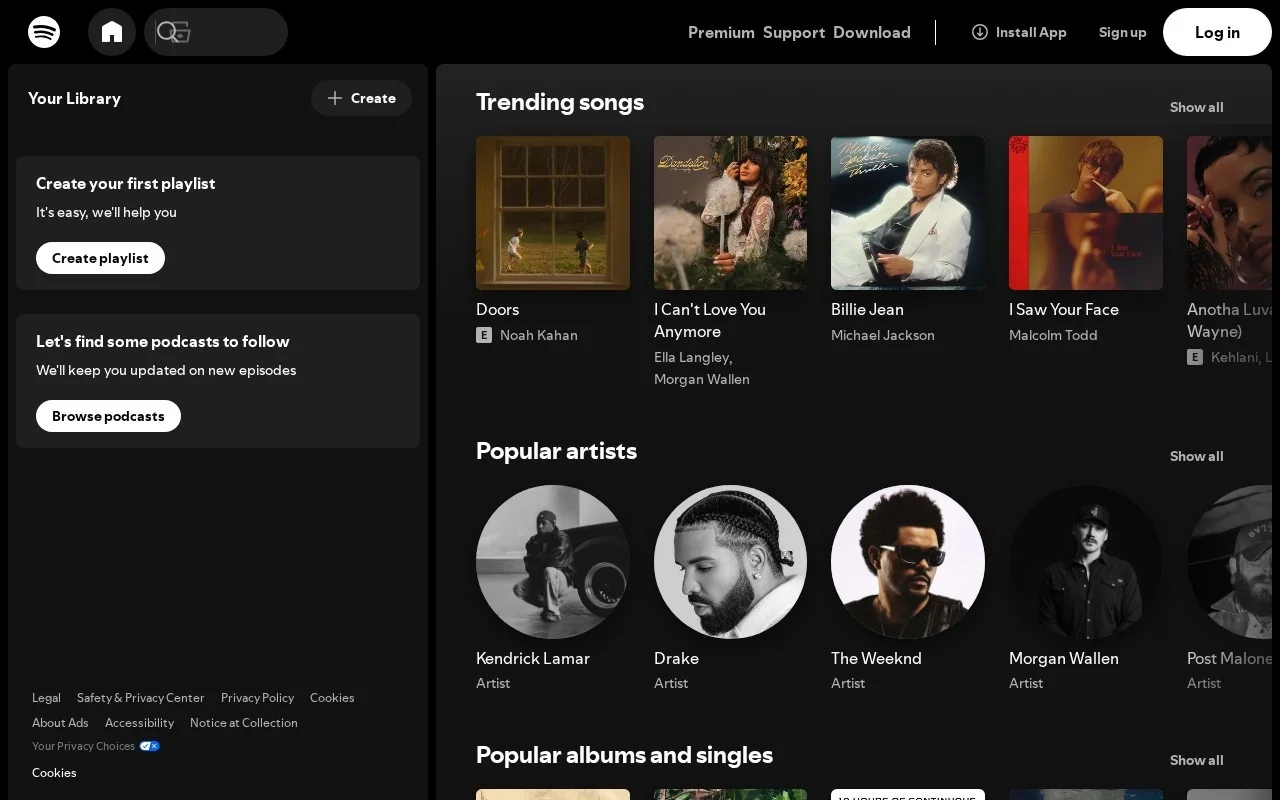1280x800 pixels.
Task: Click the explicit E badge beside Noah Kahan
Action: (484, 335)
